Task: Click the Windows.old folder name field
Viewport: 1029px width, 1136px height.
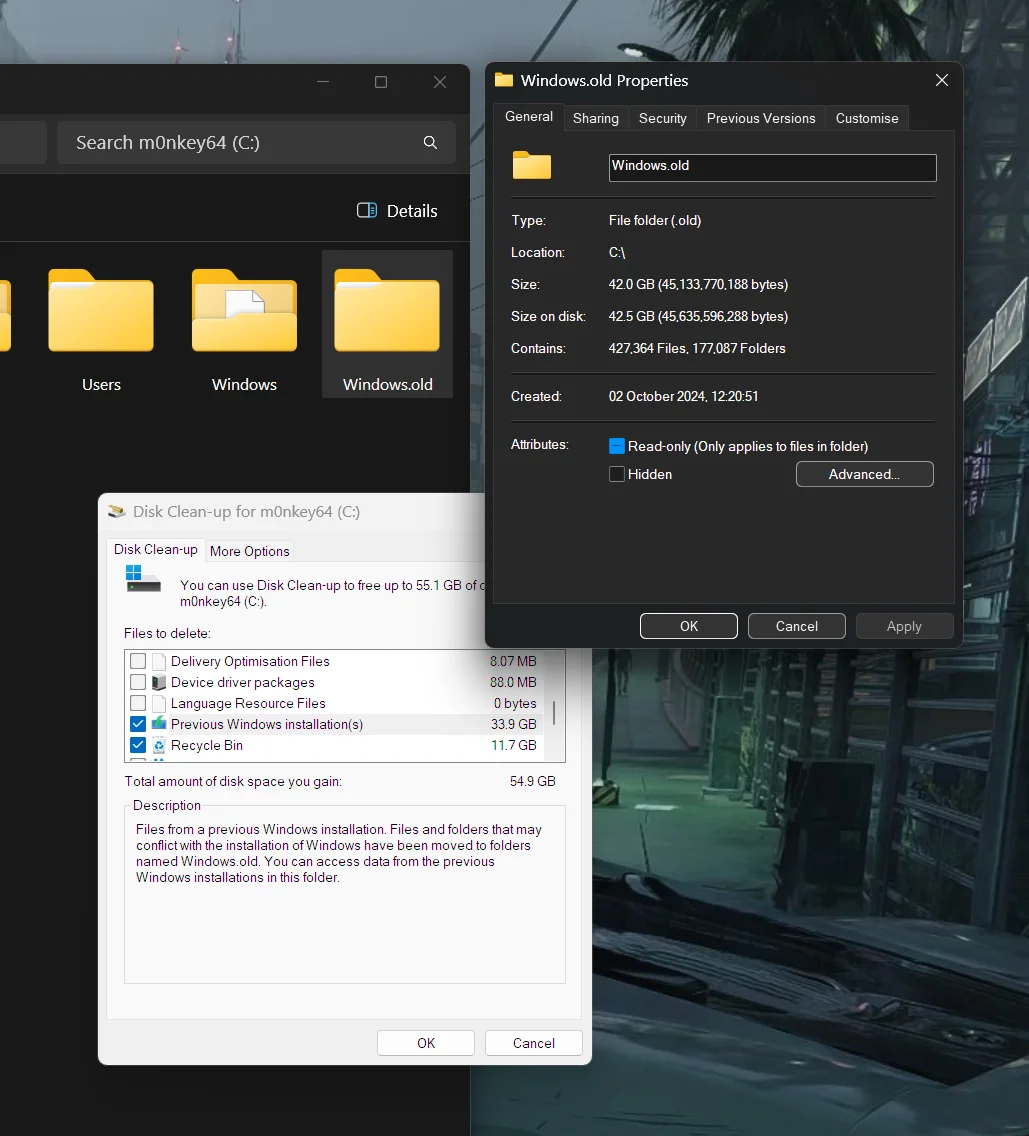Action: (772, 167)
